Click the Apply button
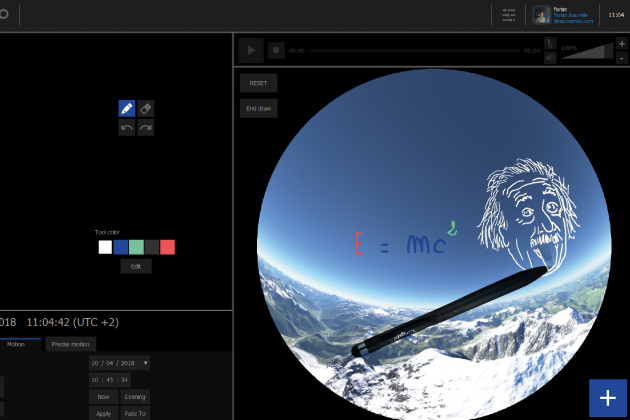The image size is (630, 420). [x=103, y=413]
